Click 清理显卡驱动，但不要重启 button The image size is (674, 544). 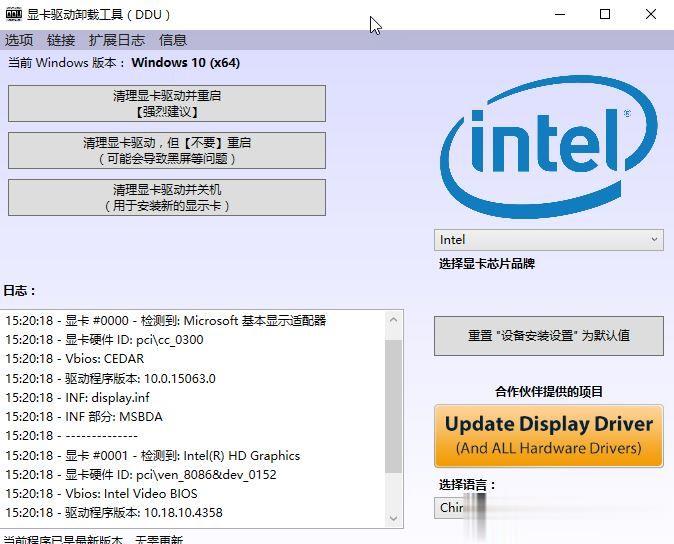tap(167, 150)
